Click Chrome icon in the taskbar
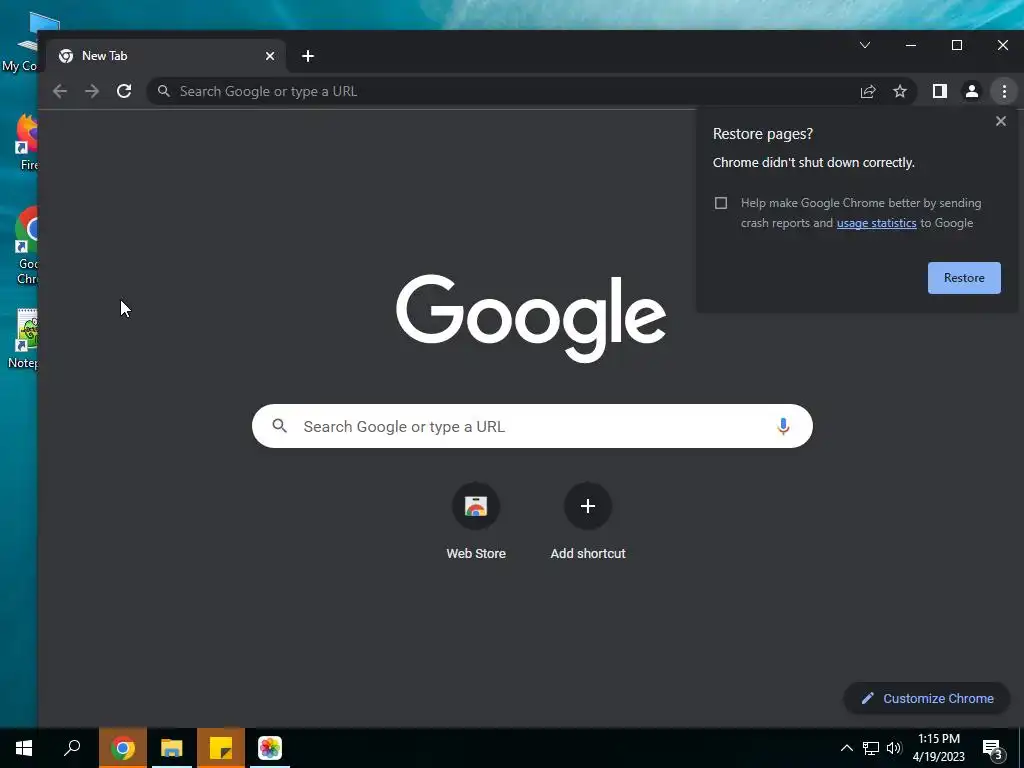This screenshot has height=768, width=1024. 123,748
